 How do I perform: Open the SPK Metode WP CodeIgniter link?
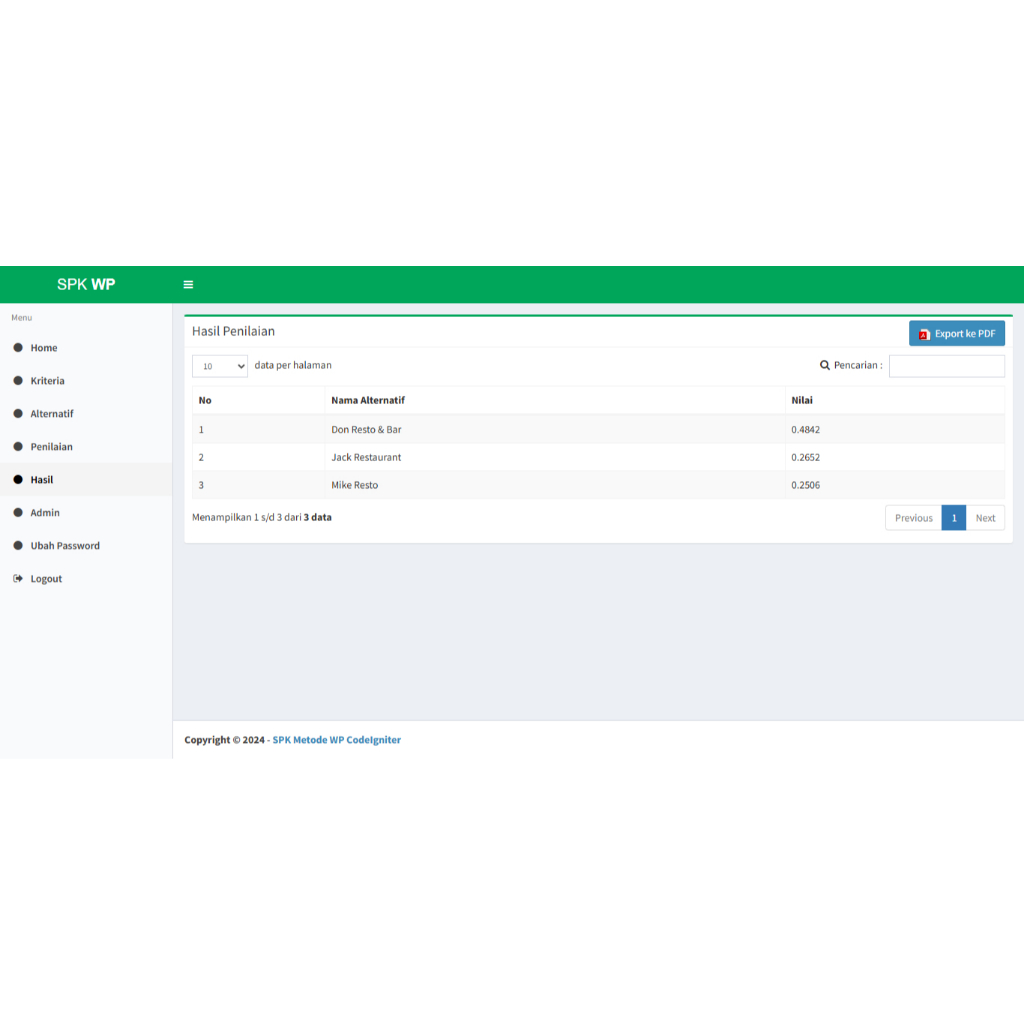point(336,740)
